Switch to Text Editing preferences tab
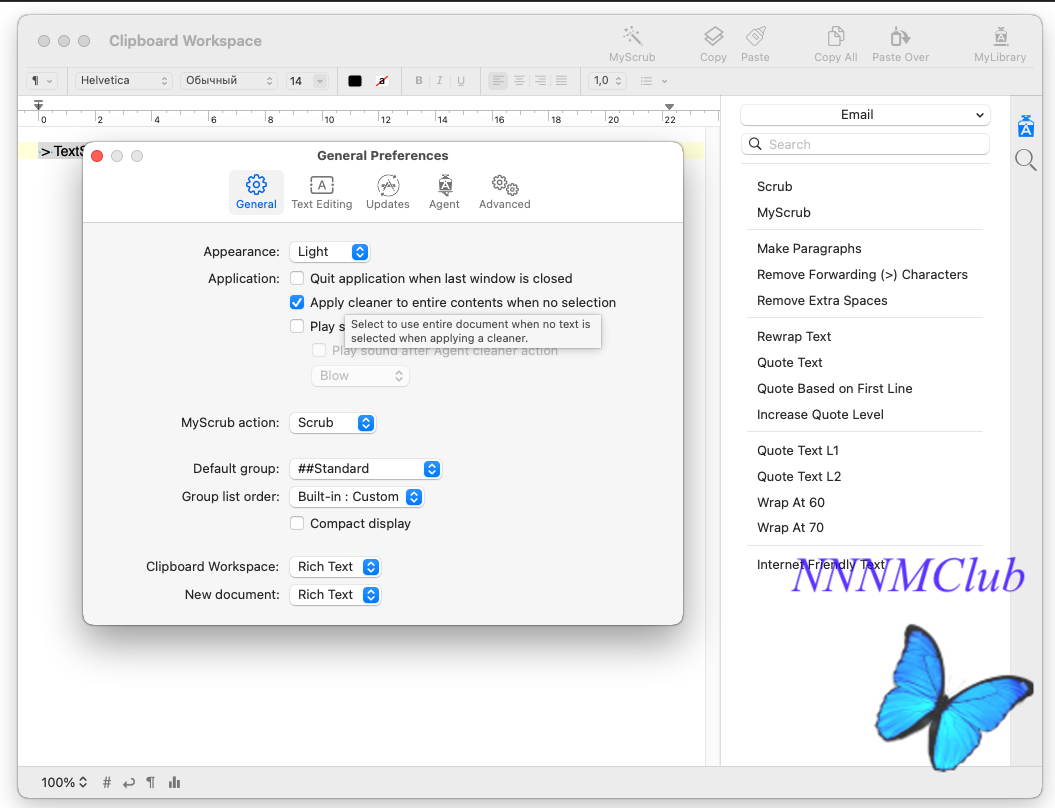The height and width of the screenshot is (808, 1055). tap(322, 192)
